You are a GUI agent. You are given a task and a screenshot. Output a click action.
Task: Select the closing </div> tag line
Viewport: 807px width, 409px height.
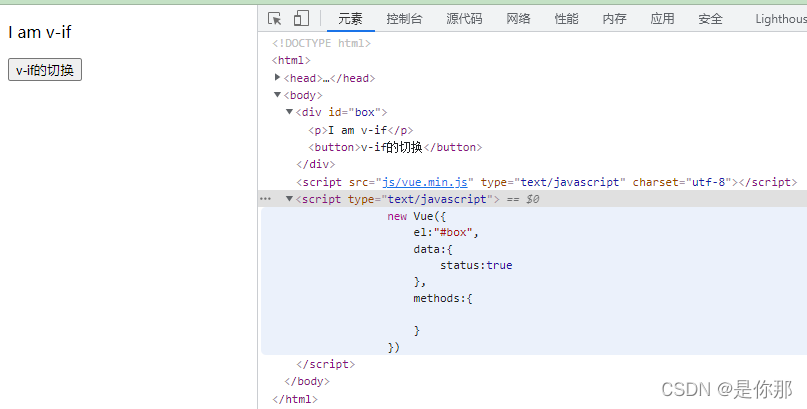pos(315,164)
